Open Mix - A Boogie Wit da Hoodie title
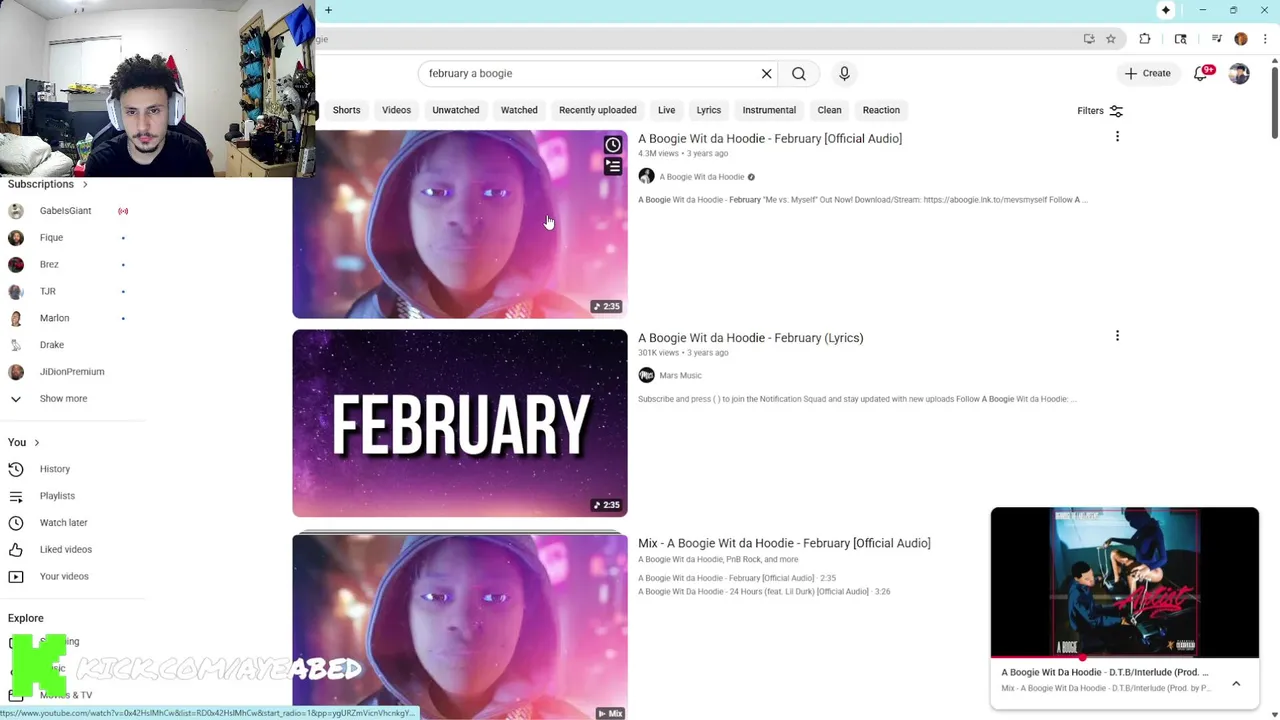The height and width of the screenshot is (720, 1280). pyautogui.click(x=784, y=543)
